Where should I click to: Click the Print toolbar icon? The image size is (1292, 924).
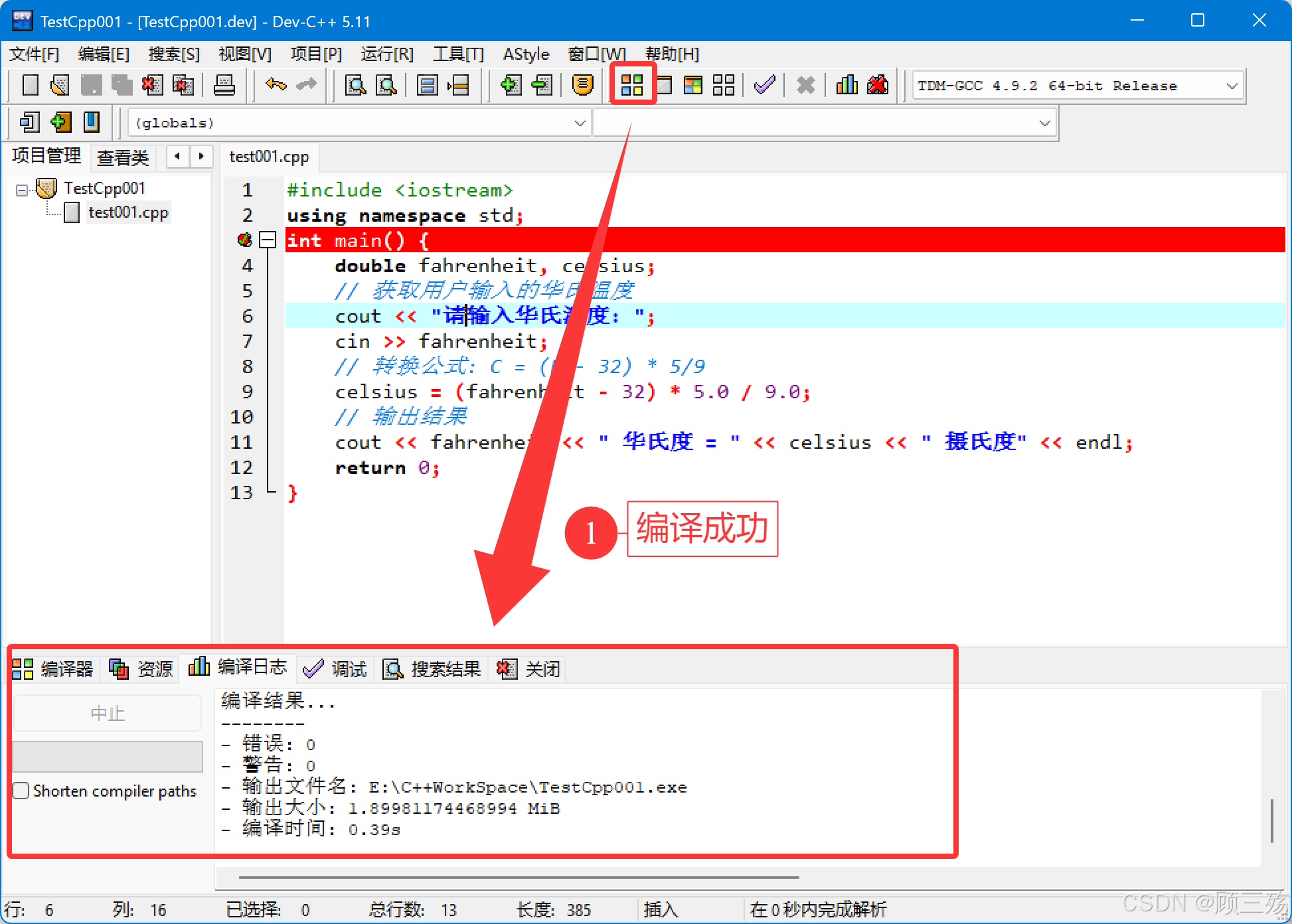pyautogui.click(x=224, y=85)
